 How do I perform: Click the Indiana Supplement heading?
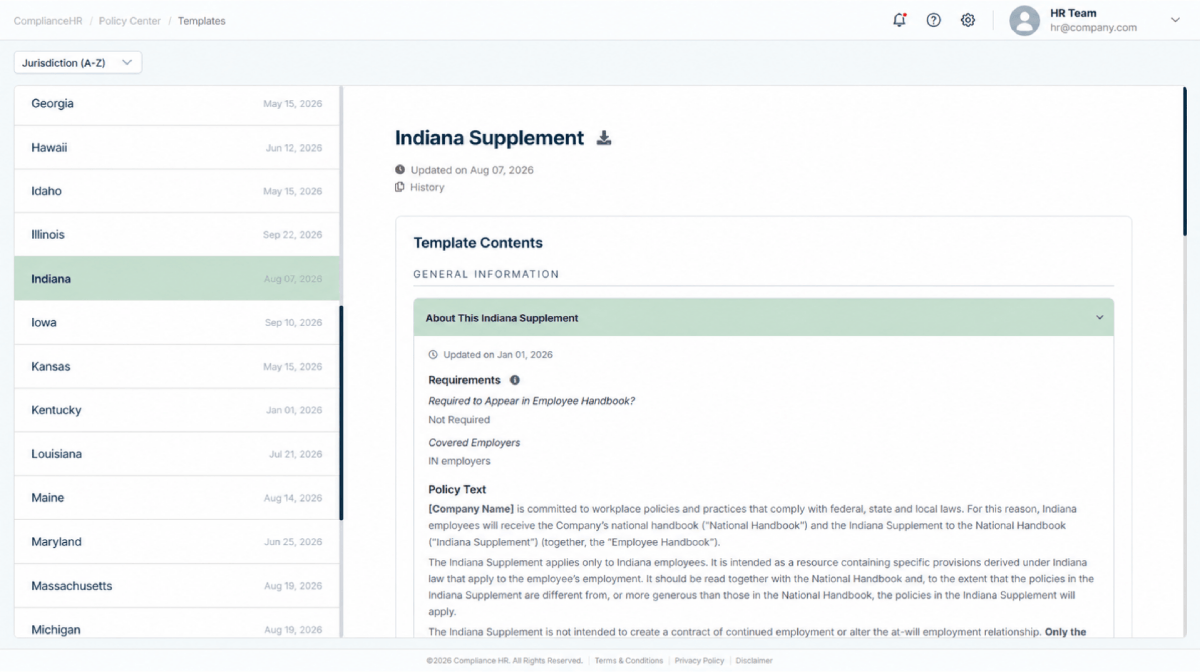click(489, 138)
